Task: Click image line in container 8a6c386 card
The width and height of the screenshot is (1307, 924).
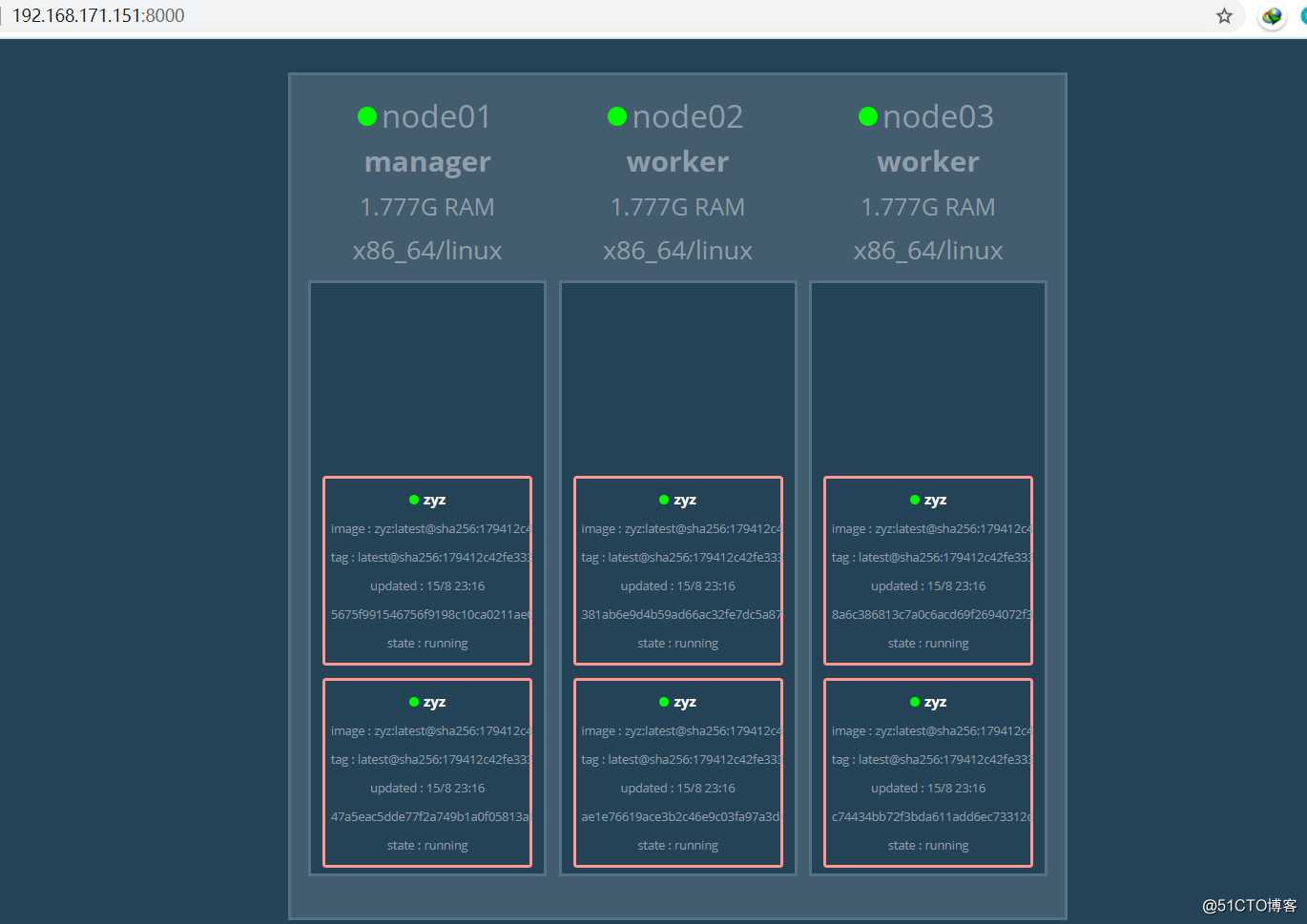Action: pyautogui.click(x=931, y=529)
